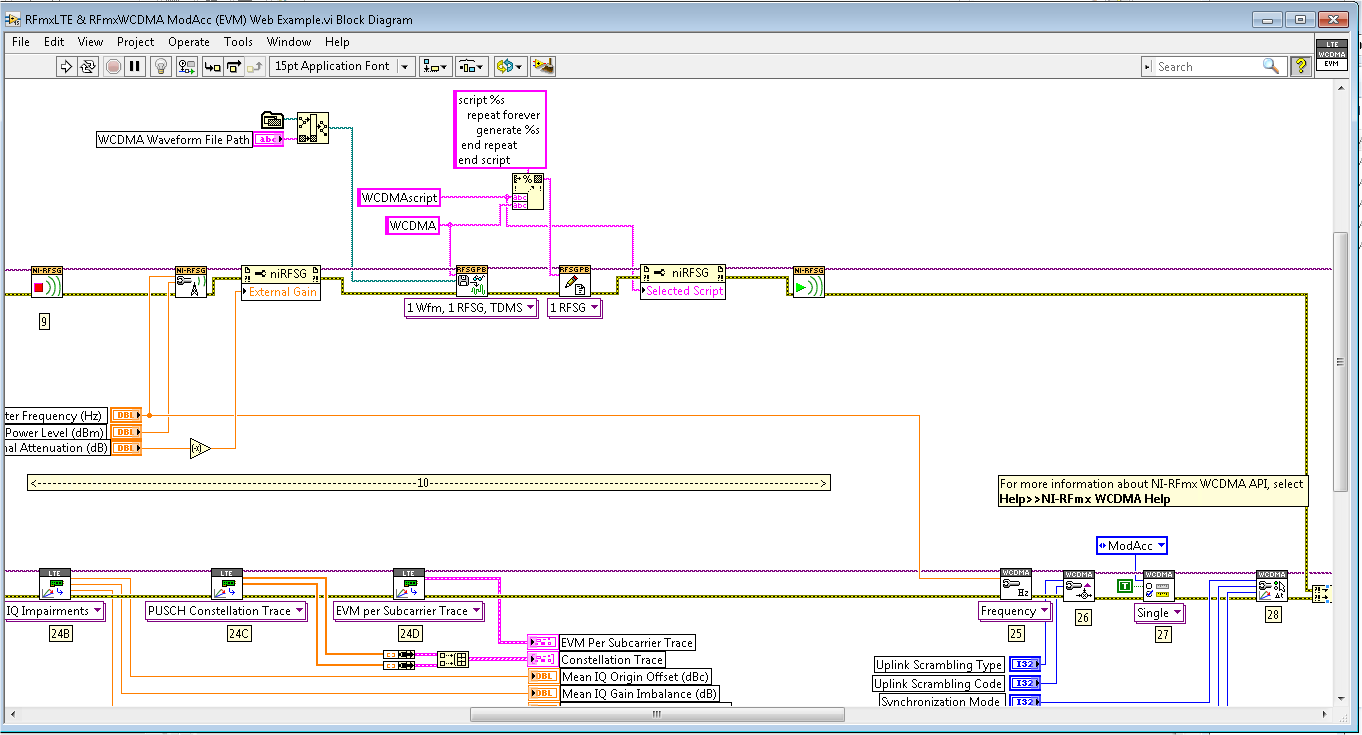Select WCDMA node labeled 28
Viewport: 1362px width, 735px height.
1272,587
